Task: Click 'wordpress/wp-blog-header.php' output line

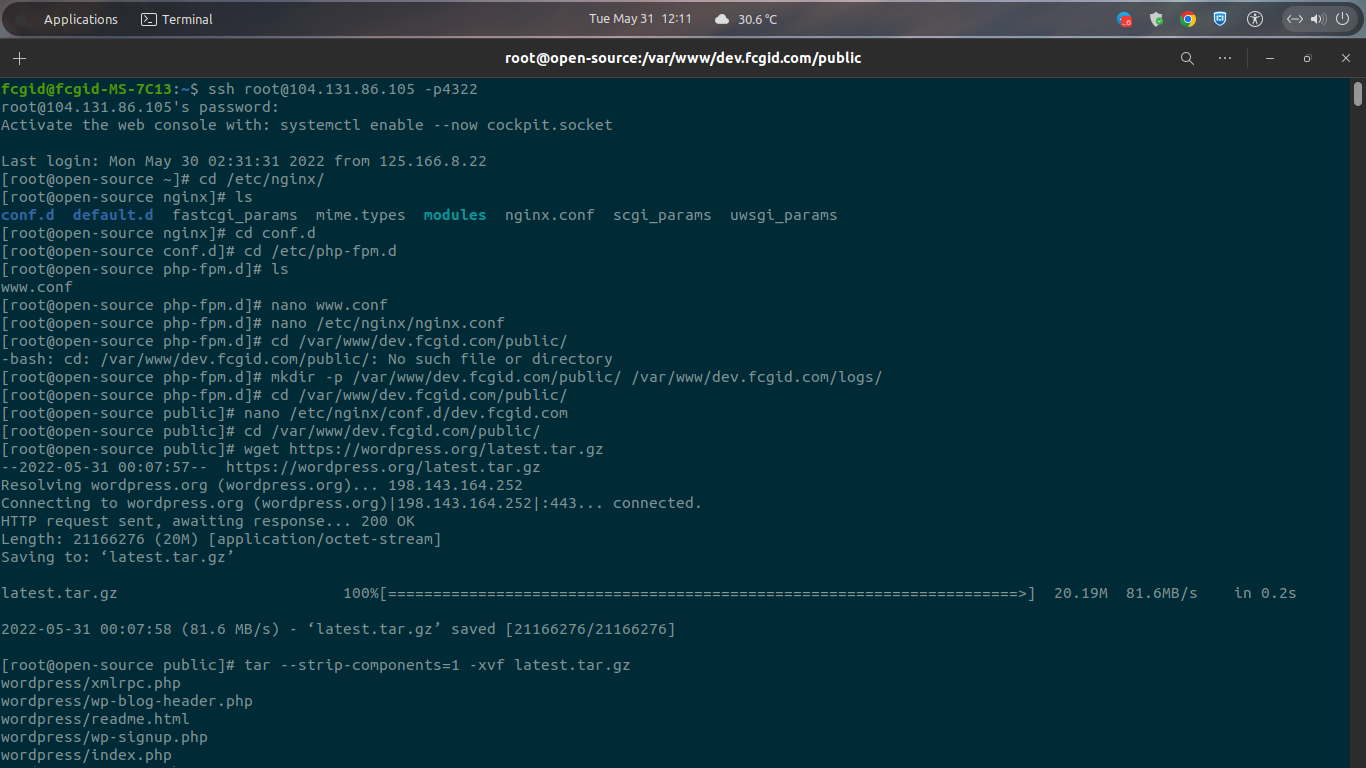Action: [127, 701]
